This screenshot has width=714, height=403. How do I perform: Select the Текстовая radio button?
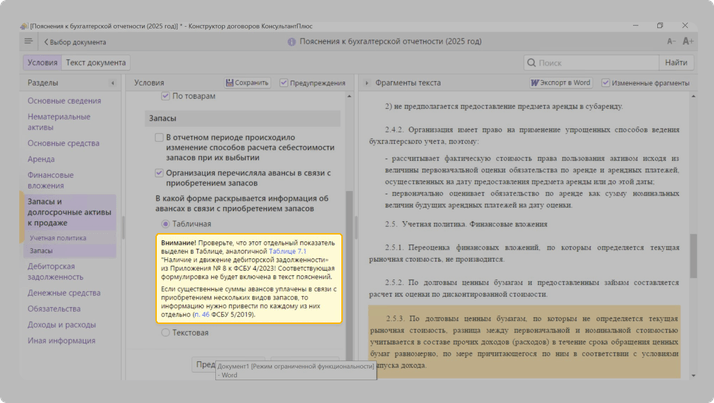pyautogui.click(x=165, y=332)
